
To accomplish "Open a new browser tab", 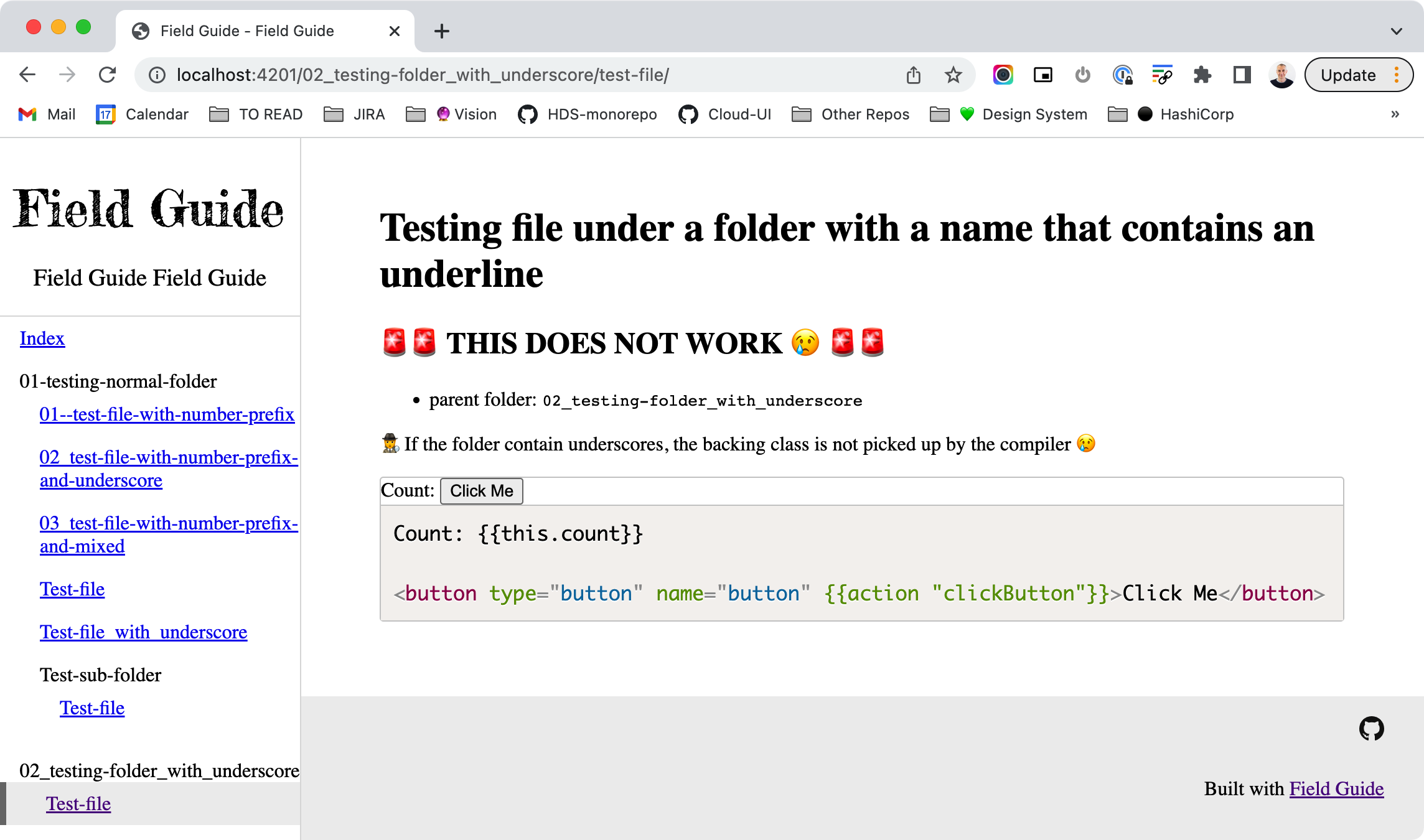I will (x=441, y=31).
